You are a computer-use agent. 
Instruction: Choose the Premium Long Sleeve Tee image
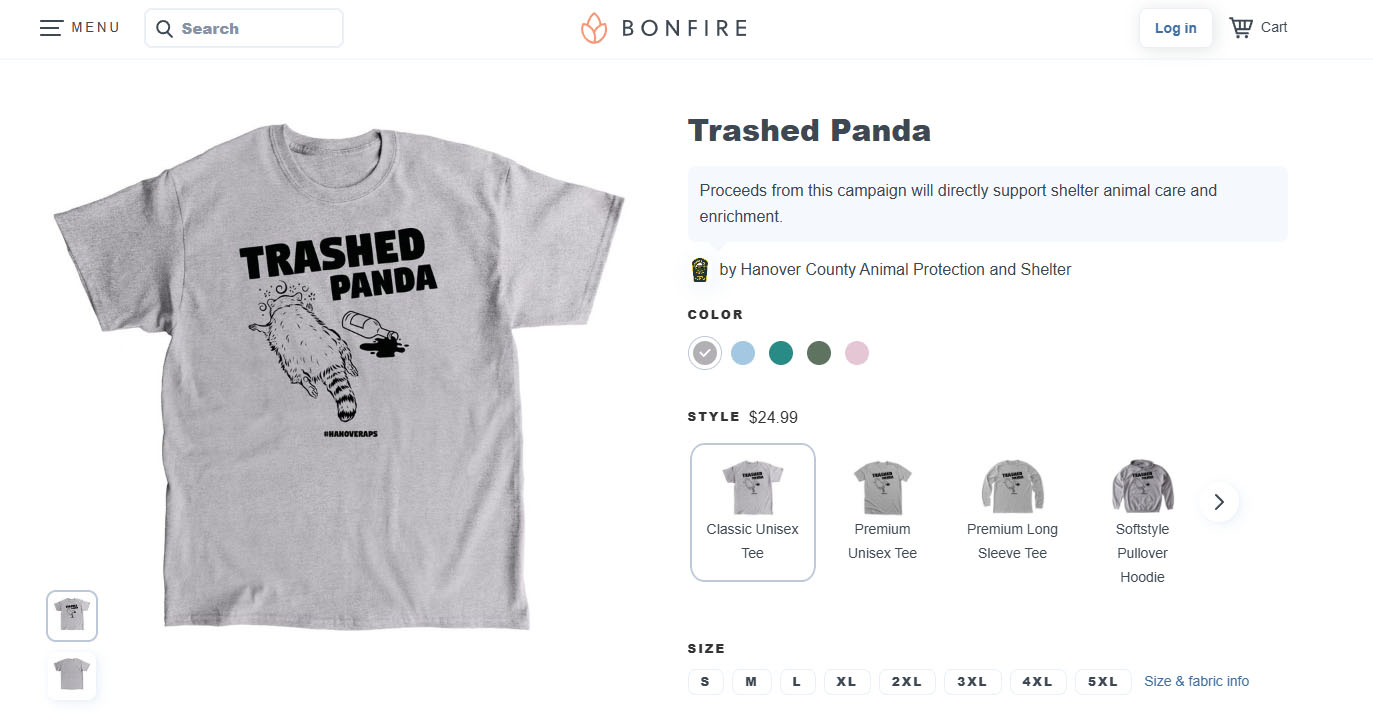click(x=1012, y=486)
